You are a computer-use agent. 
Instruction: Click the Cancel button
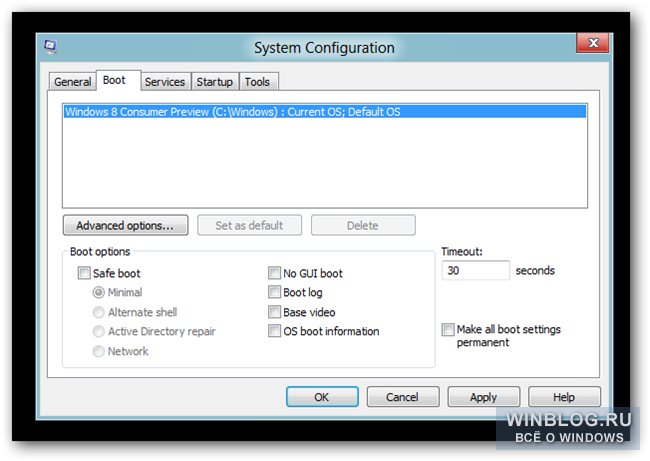[403, 397]
